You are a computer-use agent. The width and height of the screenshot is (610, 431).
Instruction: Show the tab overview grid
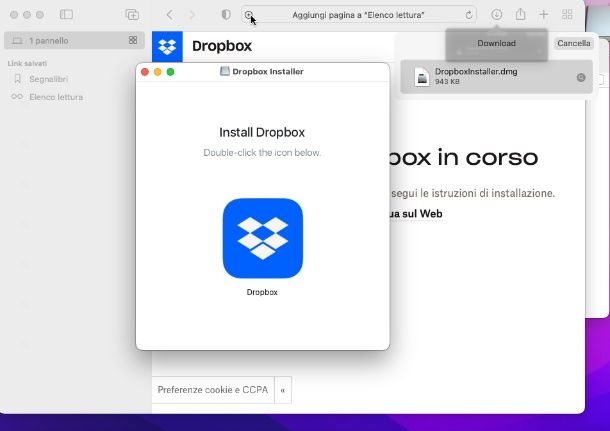(567, 15)
